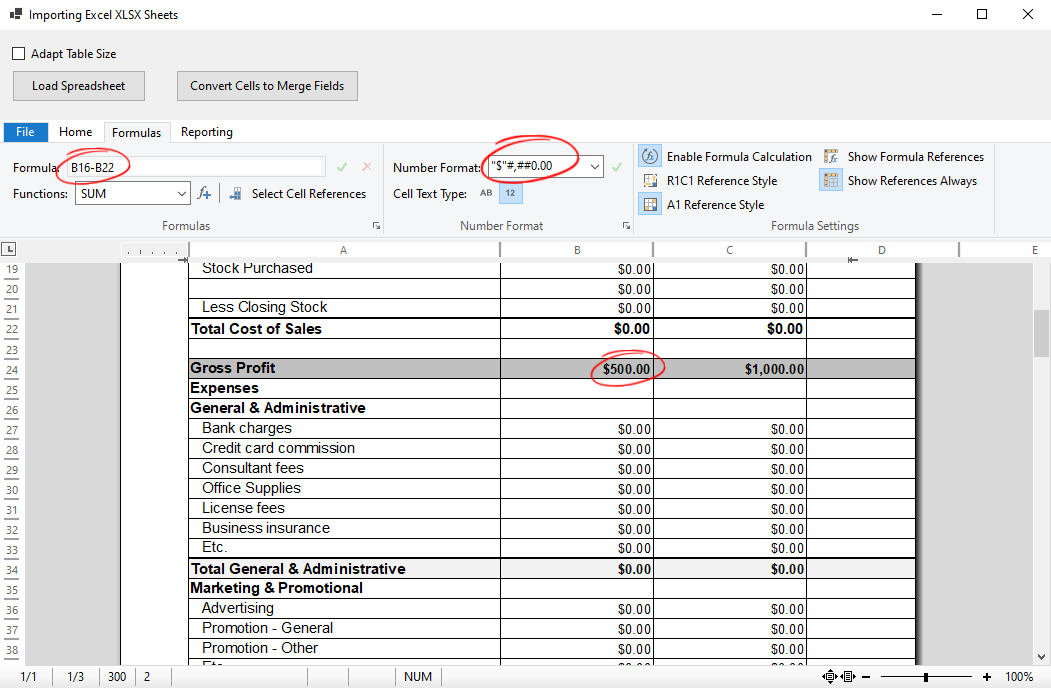Image resolution: width=1051 pixels, height=688 pixels.
Task: Open the File tab
Action: click(x=25, y=132)
